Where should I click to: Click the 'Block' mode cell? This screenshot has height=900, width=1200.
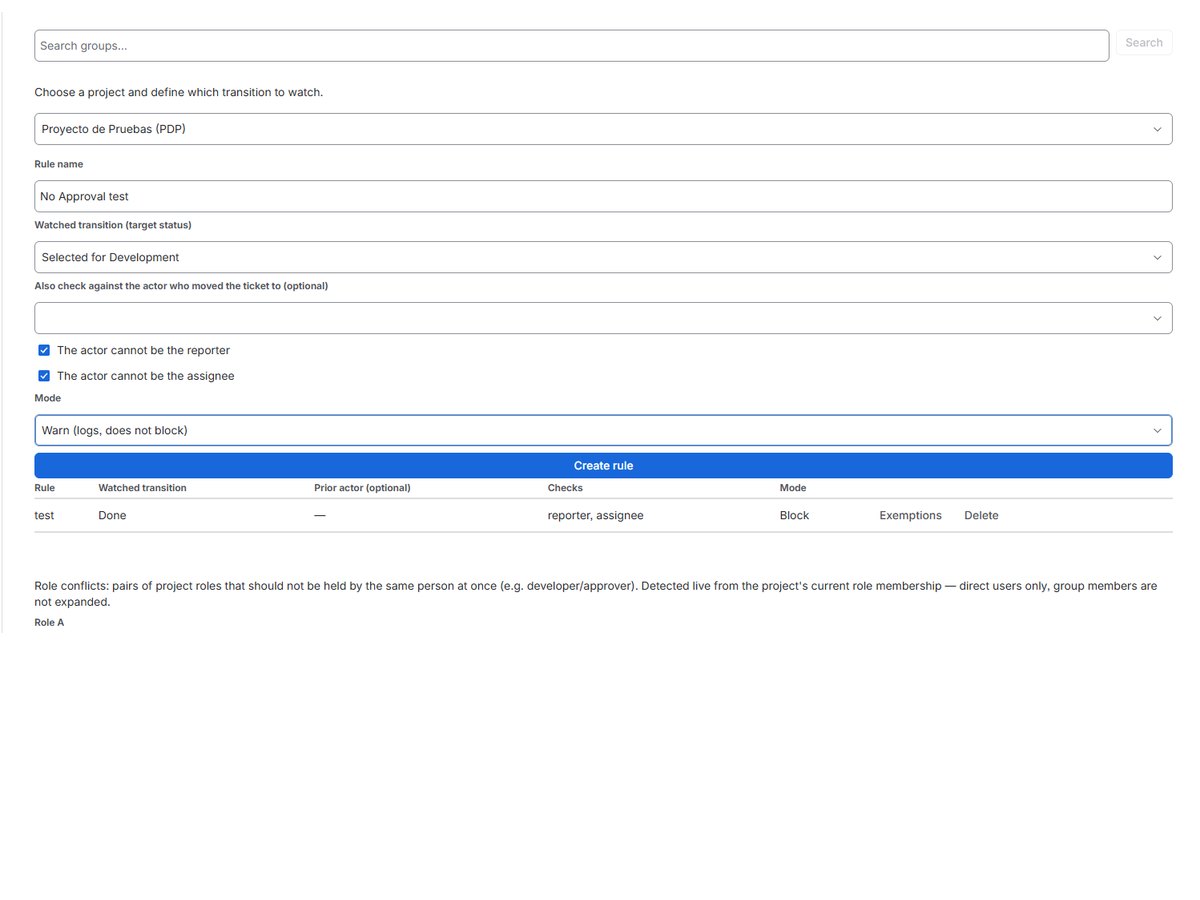[794, 515]
